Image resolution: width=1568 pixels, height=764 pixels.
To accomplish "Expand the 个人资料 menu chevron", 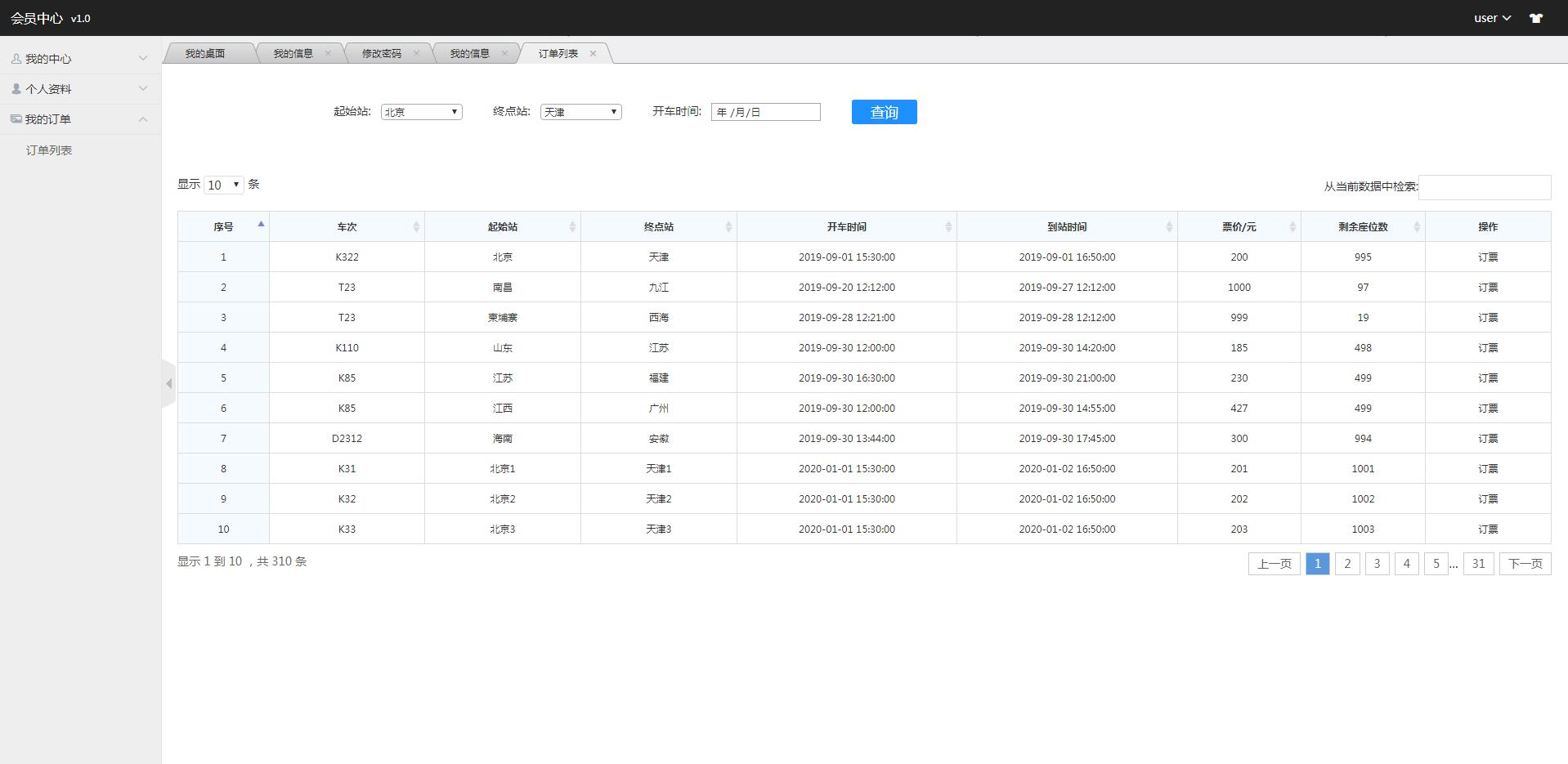I will tap(143, 89).
